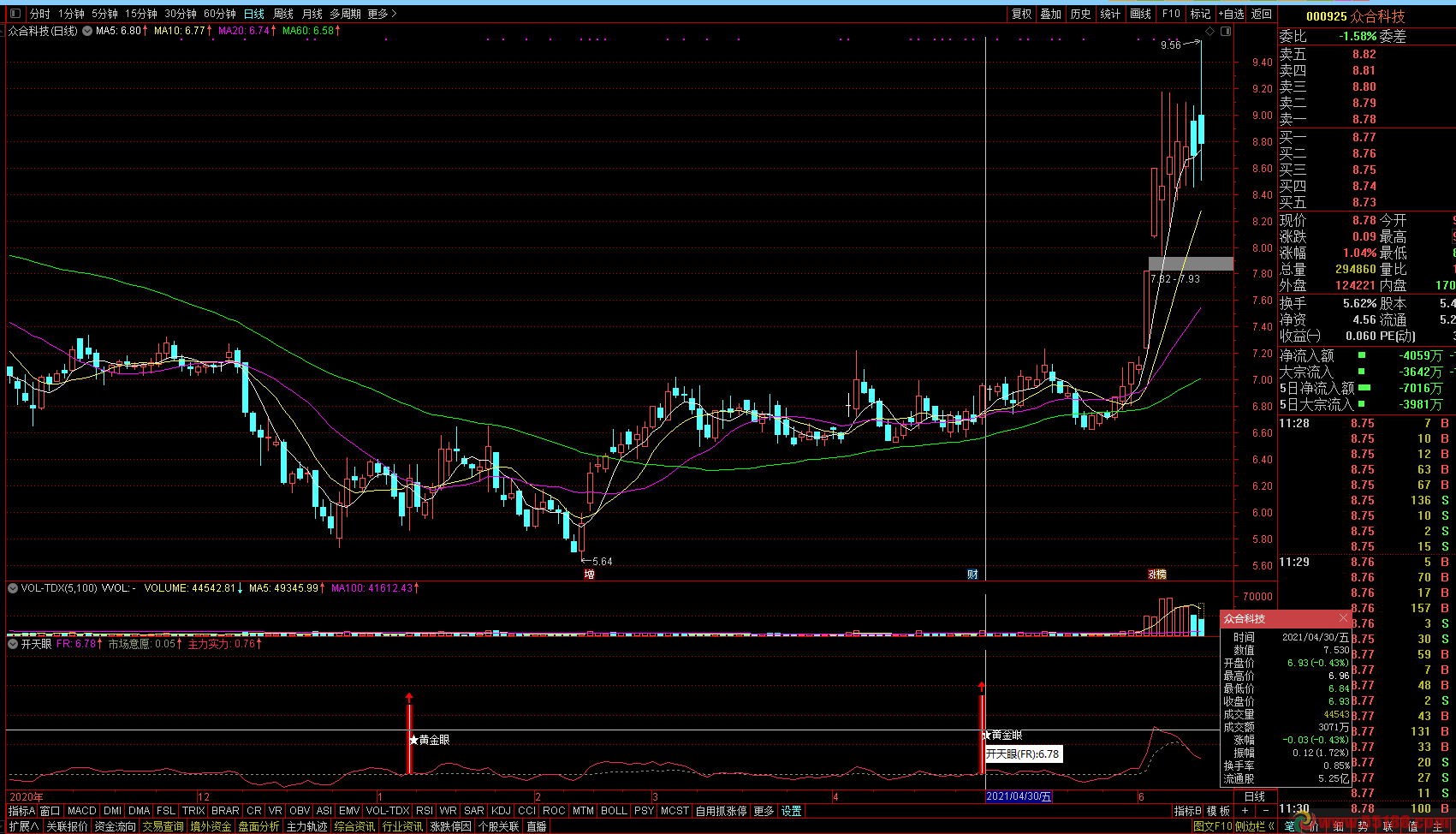Select the MACD indicator
The height and width of the screenshot is (834, 1456).
[x=82, y=811]
